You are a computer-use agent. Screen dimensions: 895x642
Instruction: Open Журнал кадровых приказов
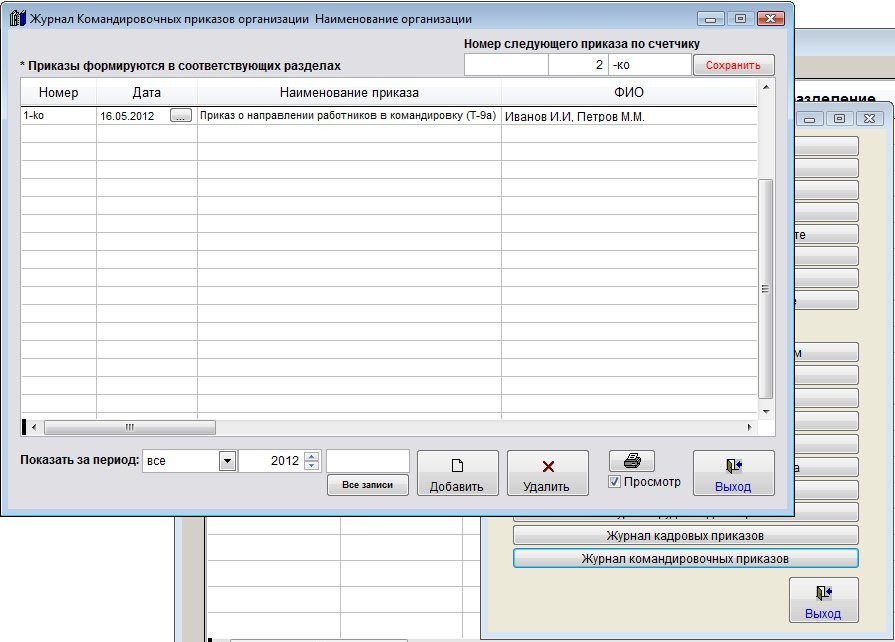pyautogui.click(x=685, y=536)
